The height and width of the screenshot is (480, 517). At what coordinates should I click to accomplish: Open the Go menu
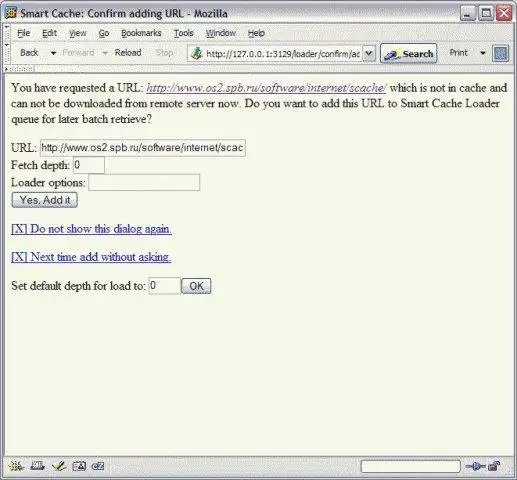[104, 33]
